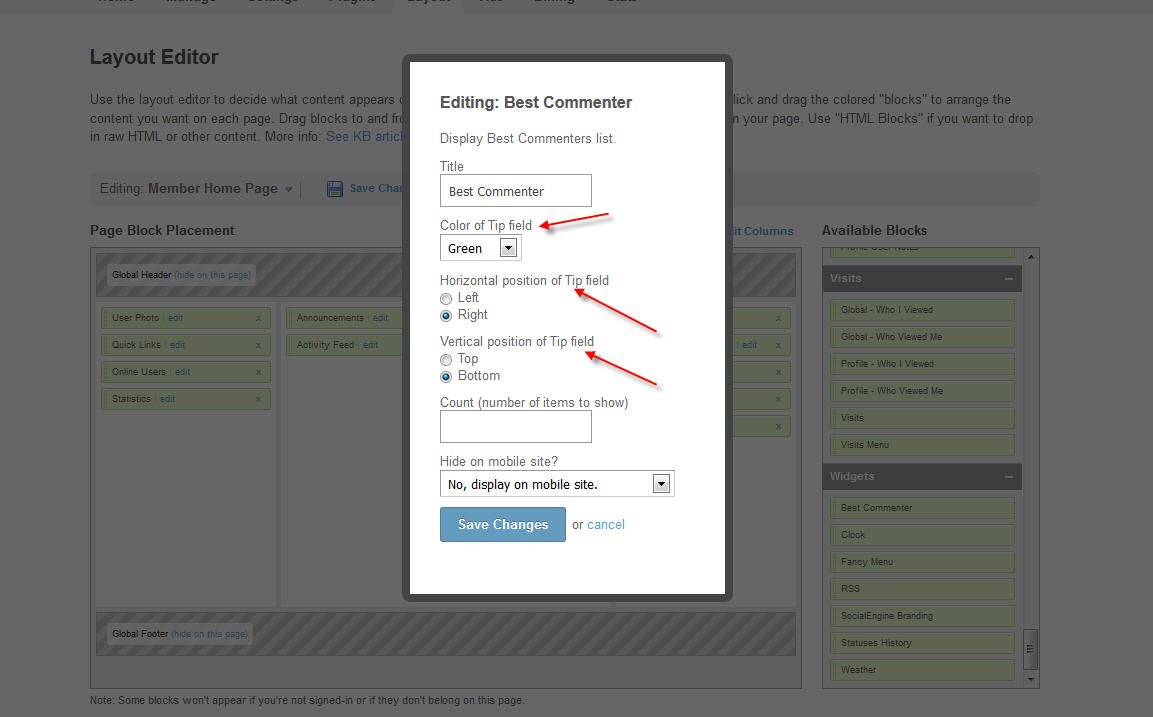Remove the Statistics block with x
Image resolution: width=1153 pixels, height=717 pixels.
pyautogui.click(x=258, y=399)
